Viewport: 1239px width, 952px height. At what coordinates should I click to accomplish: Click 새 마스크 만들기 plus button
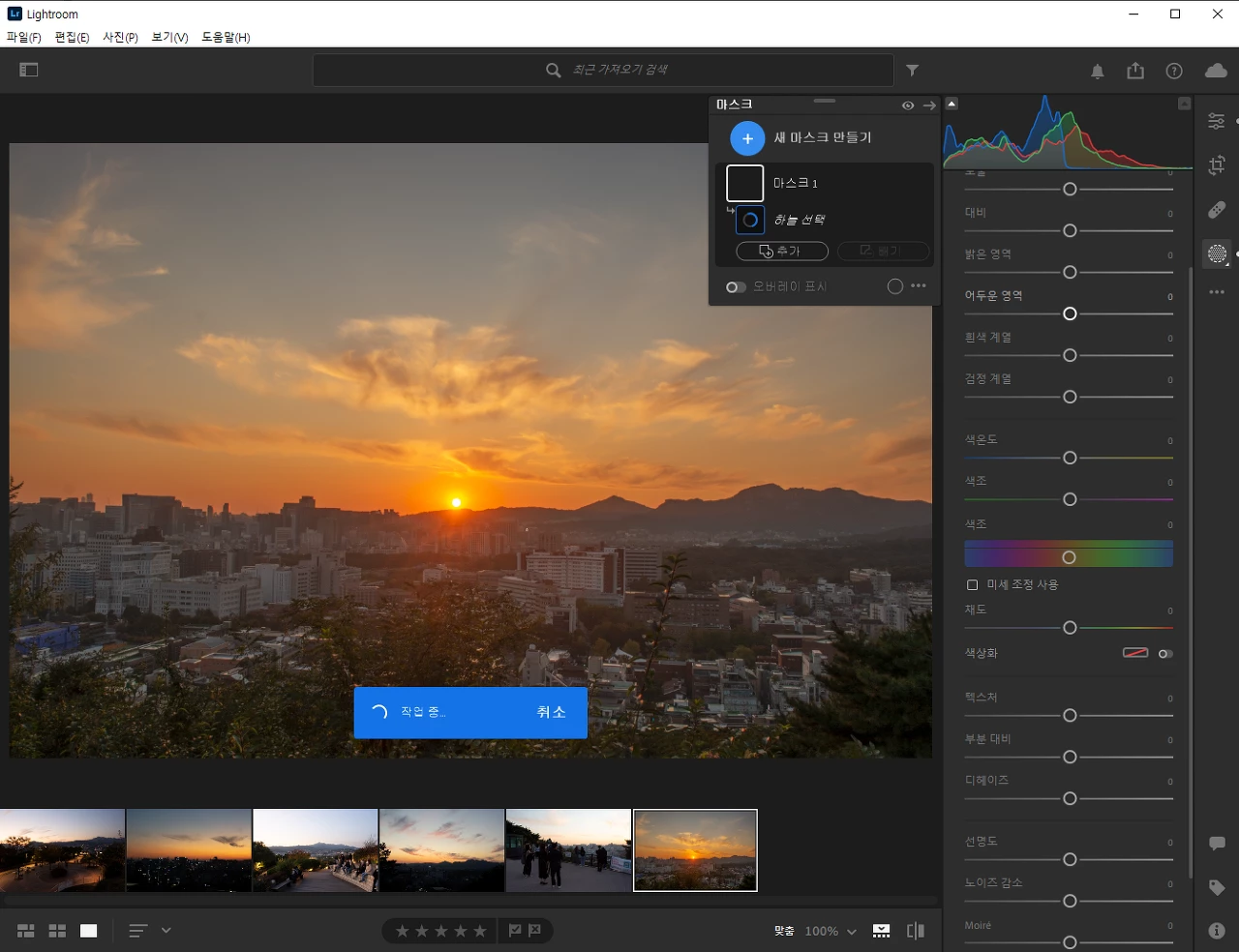pos(747,138)
